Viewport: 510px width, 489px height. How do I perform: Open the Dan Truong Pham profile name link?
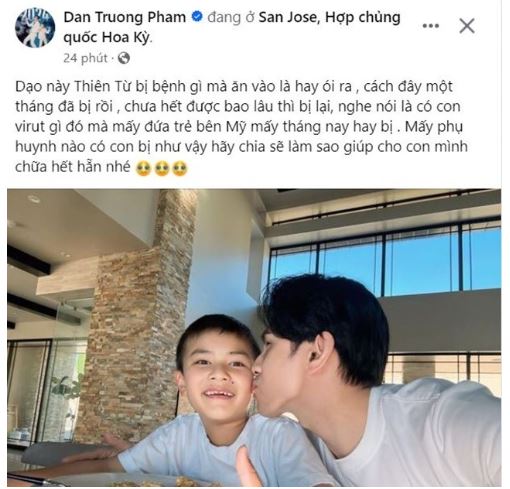125,17
